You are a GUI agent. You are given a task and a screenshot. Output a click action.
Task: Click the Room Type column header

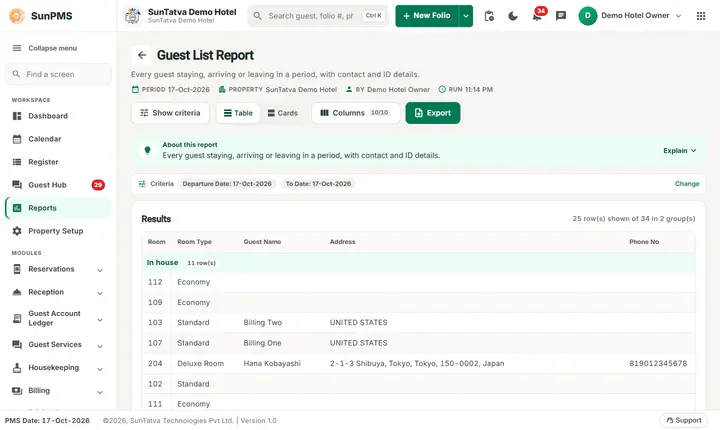coord(194,242)
